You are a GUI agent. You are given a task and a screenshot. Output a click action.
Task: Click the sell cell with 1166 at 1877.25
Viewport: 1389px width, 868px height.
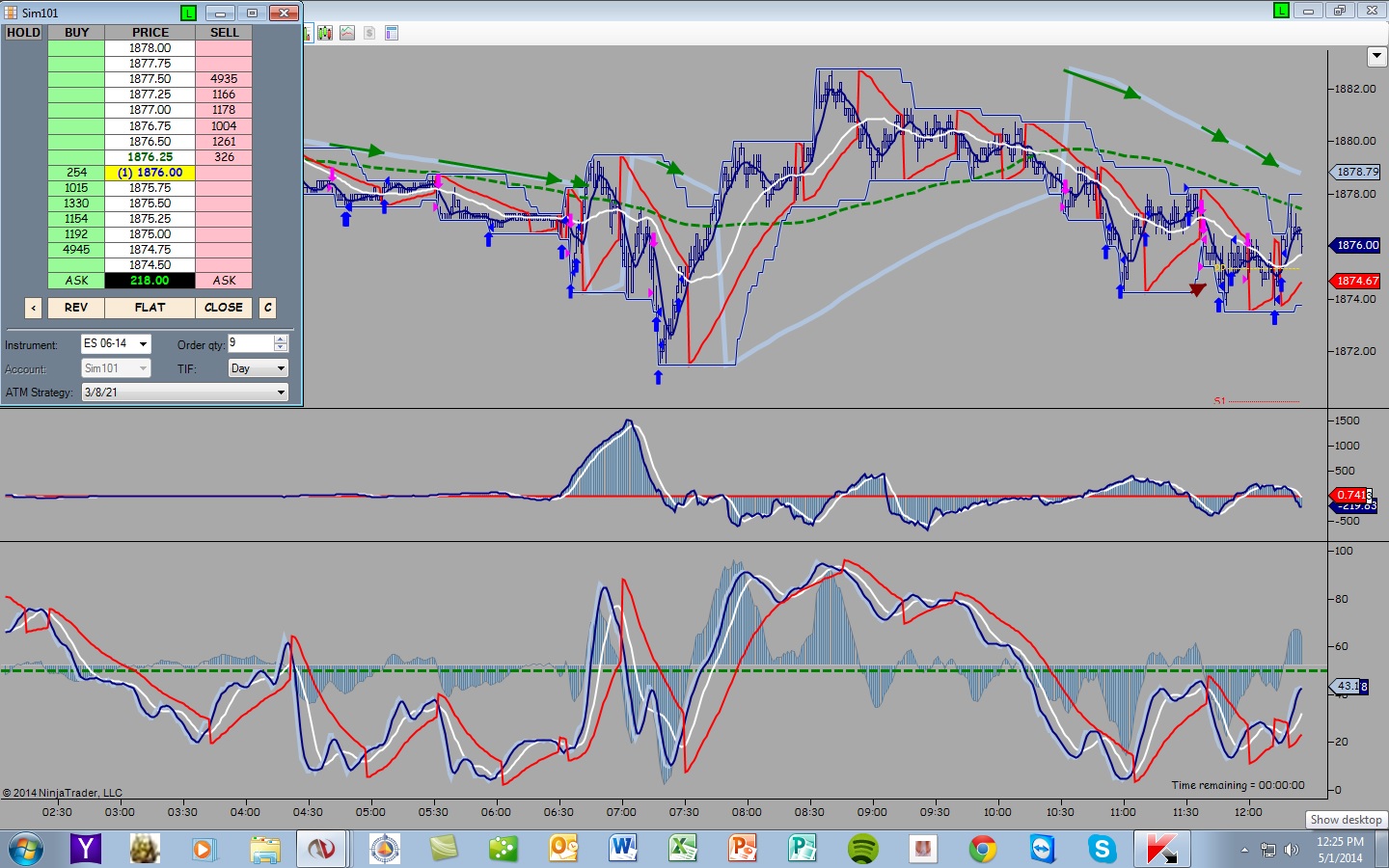click(x=224, y=95)
